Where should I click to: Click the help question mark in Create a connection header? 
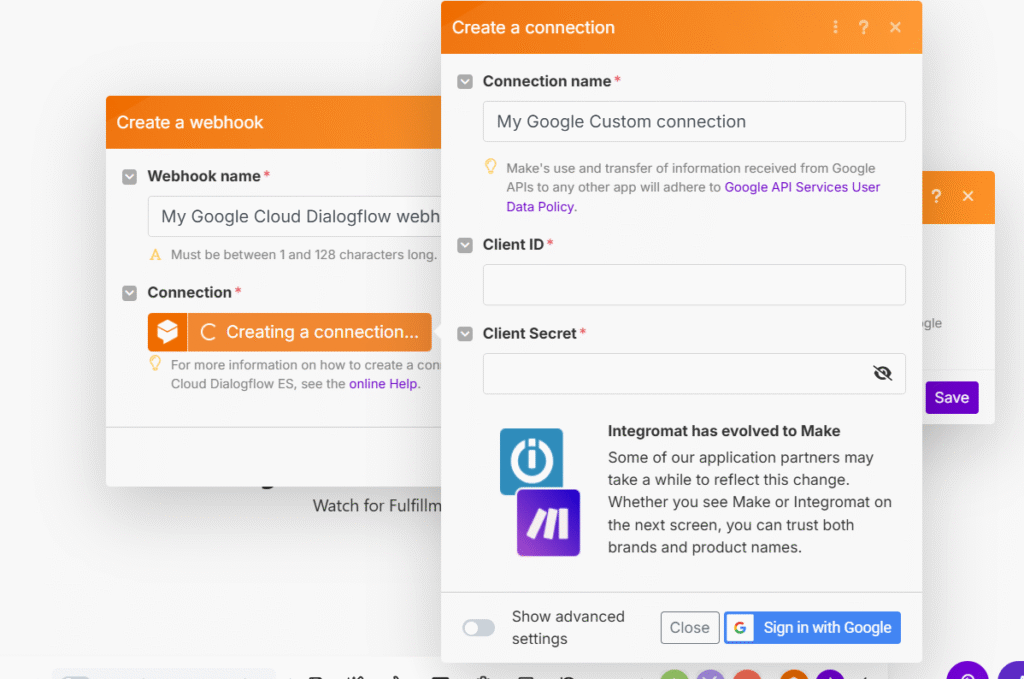864,27
